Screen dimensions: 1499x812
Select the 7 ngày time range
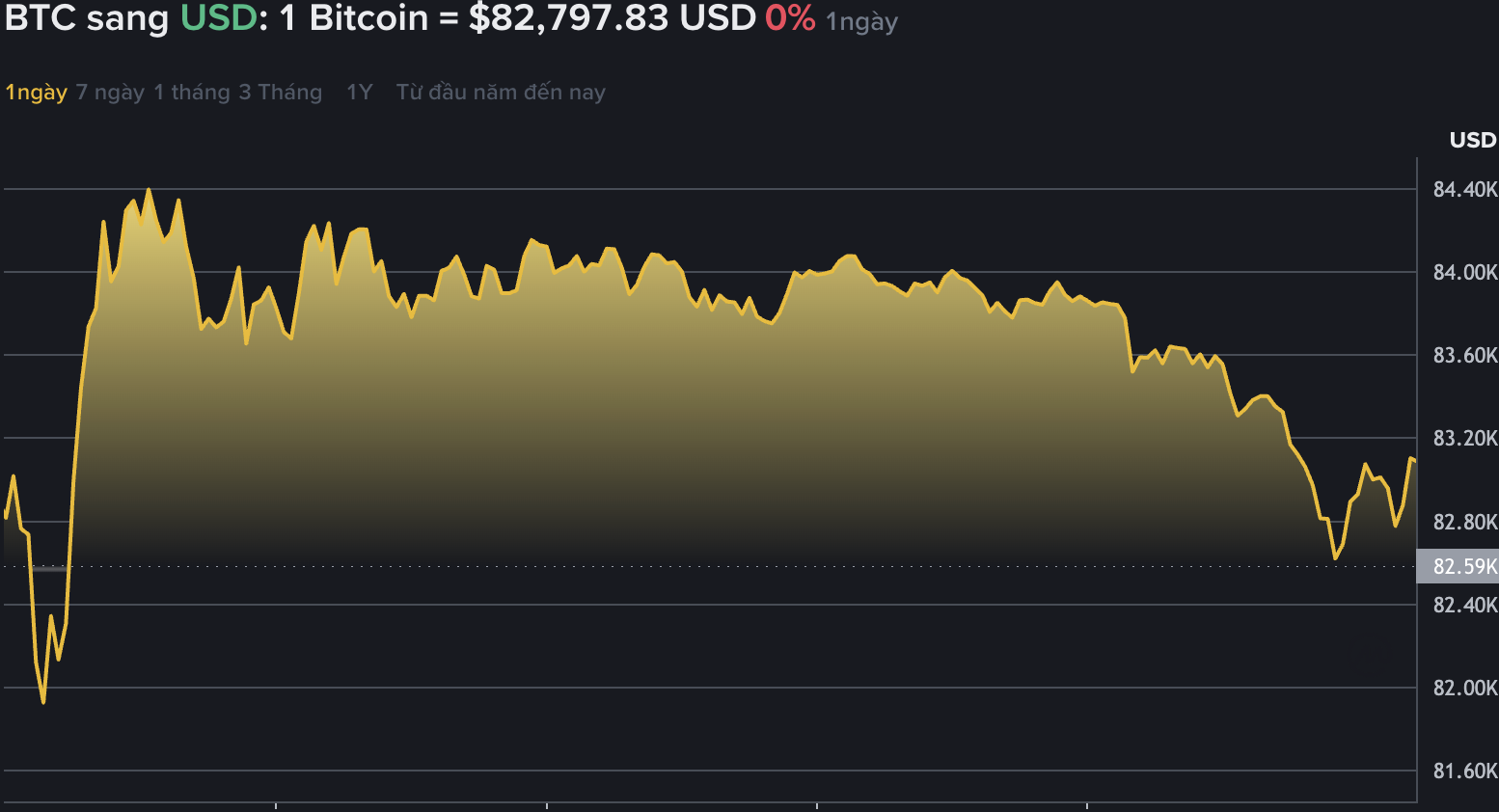pyautogui.click(x=108, y=92)
